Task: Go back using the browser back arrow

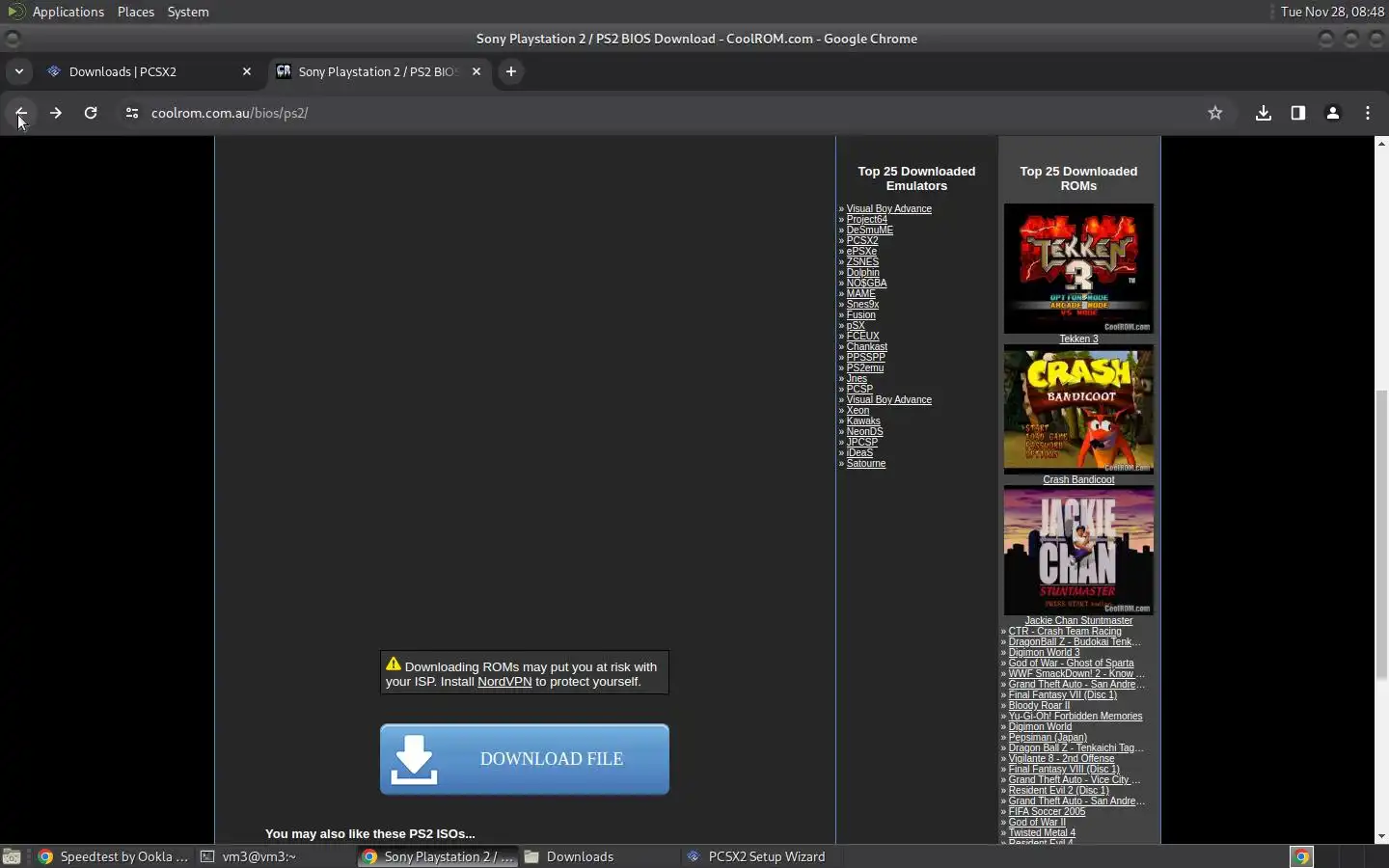Action: pos(21,113)
